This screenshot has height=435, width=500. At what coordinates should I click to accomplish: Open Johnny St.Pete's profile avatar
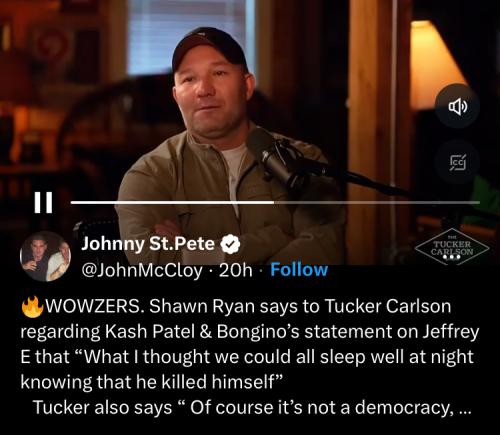pyautogui.click(x=46, y=256)
